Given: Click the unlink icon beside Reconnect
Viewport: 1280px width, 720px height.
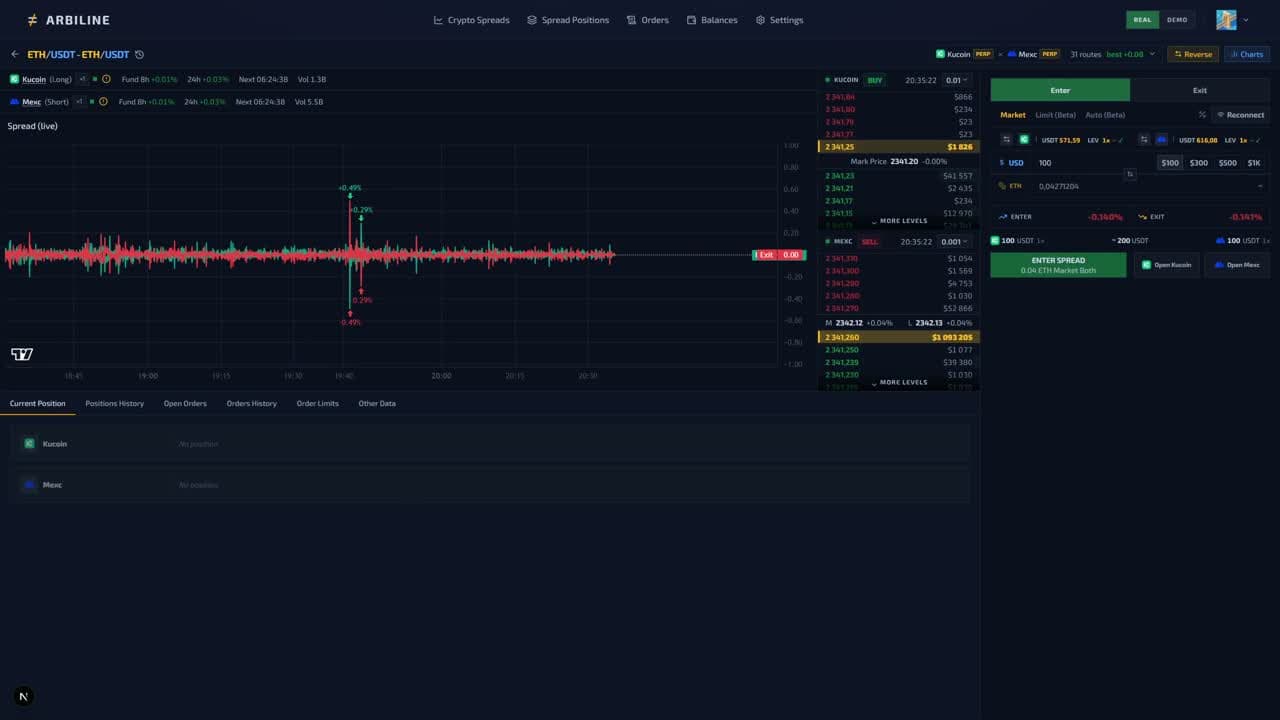Looking at the screenshot, I should pos(1202,115).
